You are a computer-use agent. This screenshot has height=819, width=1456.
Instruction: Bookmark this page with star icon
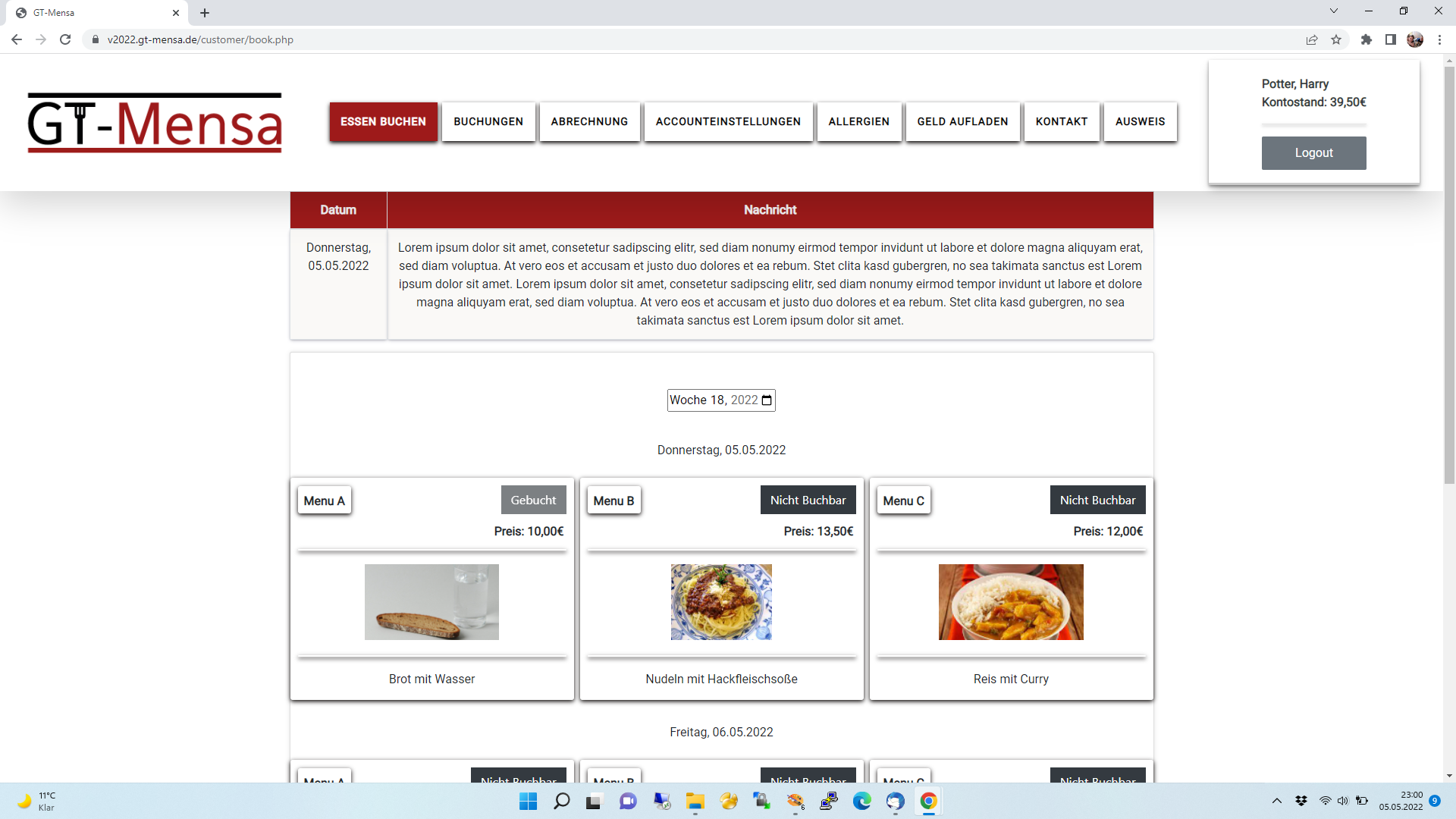[1336, 39]
